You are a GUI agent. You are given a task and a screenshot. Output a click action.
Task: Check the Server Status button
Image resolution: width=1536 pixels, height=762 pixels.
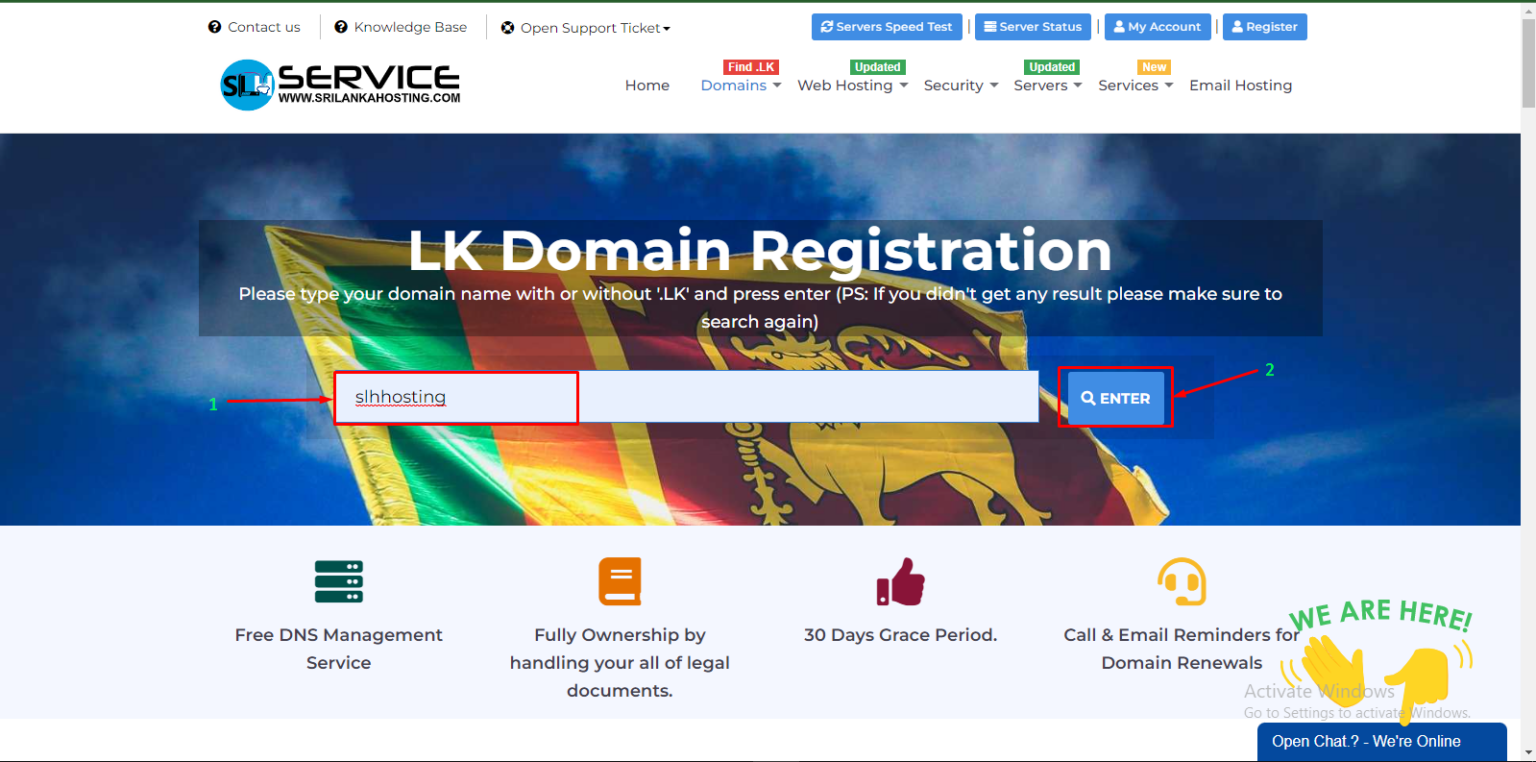click(1032, 27)
